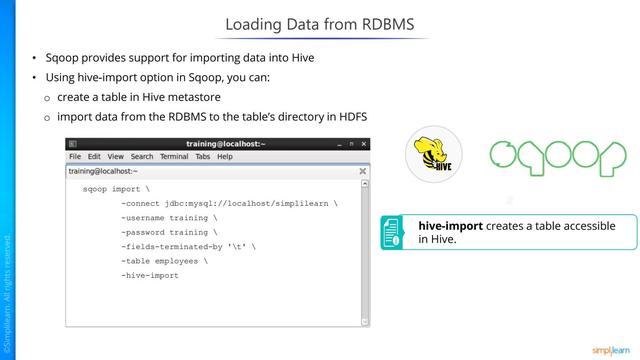Click the terminal vertical scrollbar track
This screenshot has width=640, height=360.
[365, 253]
